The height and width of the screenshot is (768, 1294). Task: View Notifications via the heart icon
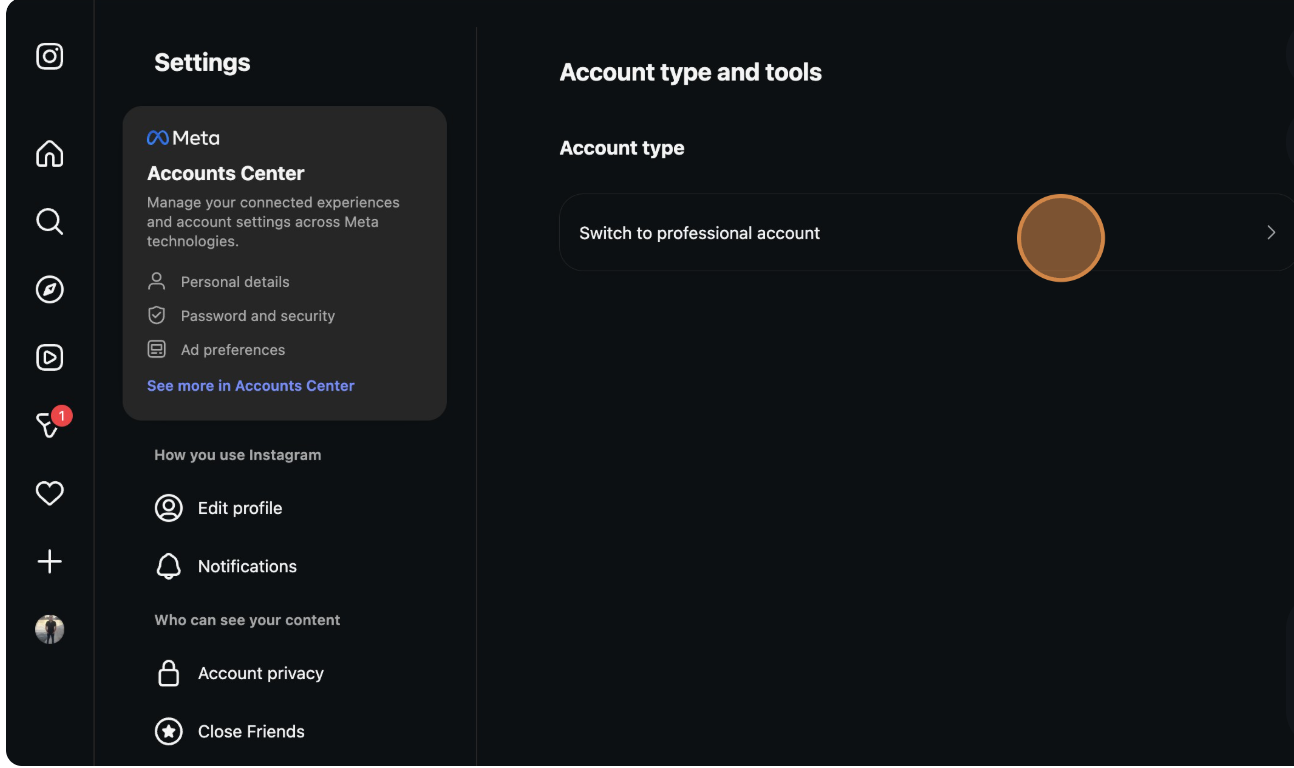click(49, 493)
